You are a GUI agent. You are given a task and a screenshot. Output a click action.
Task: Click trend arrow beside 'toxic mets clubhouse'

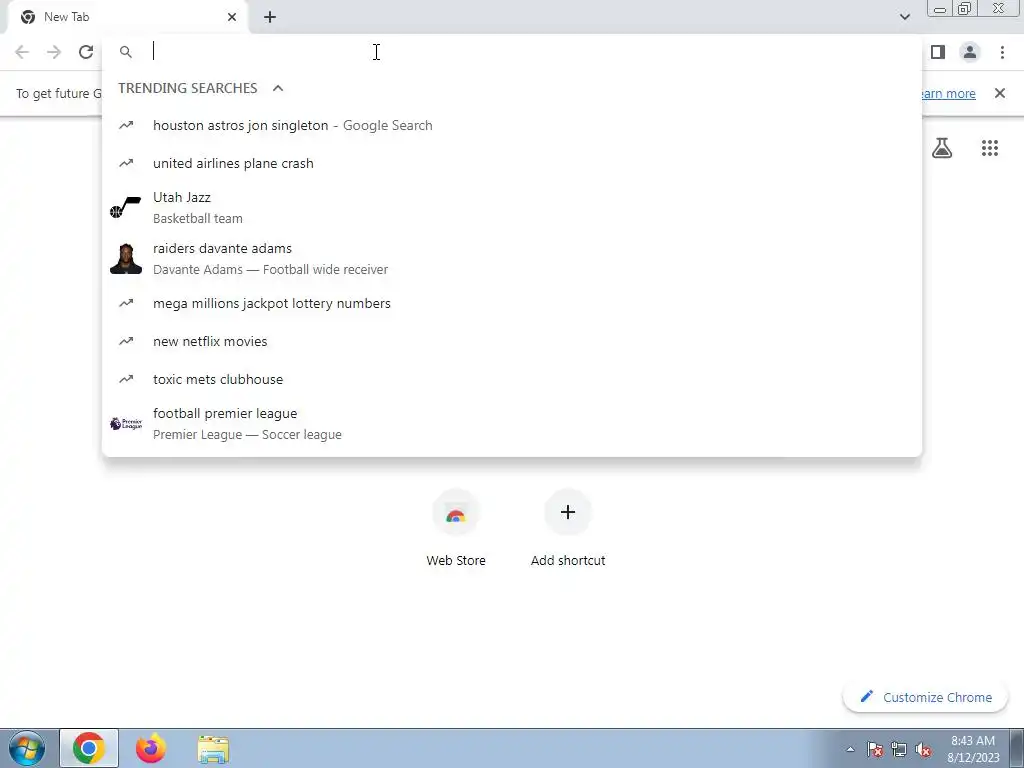click(x=126, y=379)
